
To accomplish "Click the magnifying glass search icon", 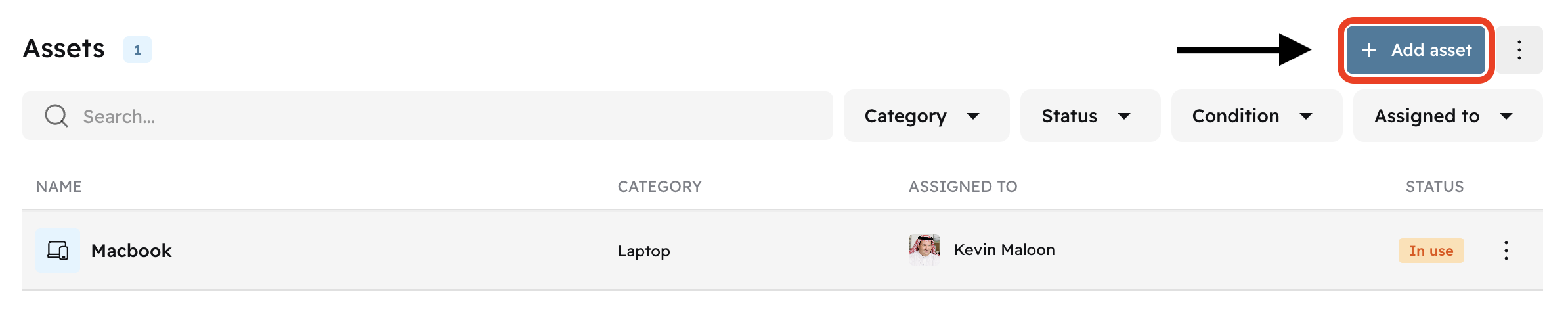I will click(x=56, y=116).
